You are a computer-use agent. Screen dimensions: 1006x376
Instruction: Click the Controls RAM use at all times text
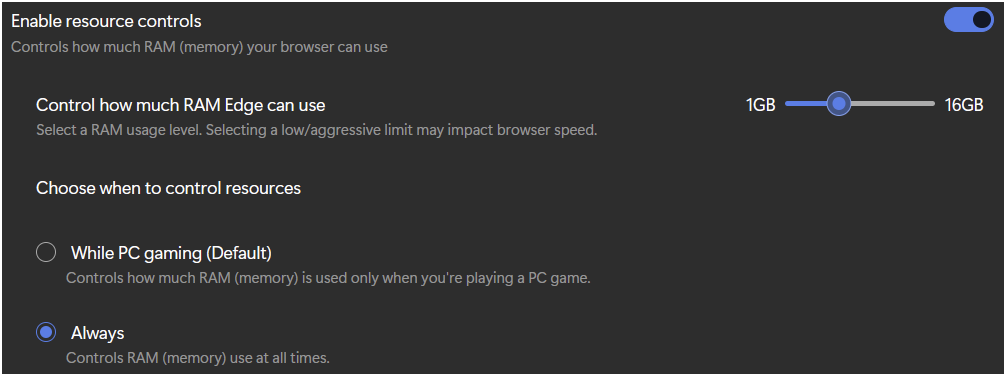198,357
